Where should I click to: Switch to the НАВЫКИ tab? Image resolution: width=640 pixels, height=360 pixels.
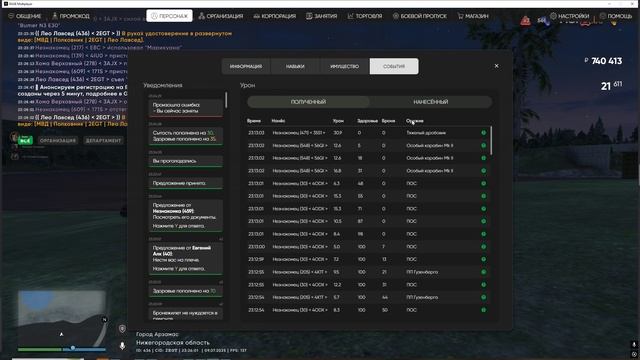click(x=295, y=66)
